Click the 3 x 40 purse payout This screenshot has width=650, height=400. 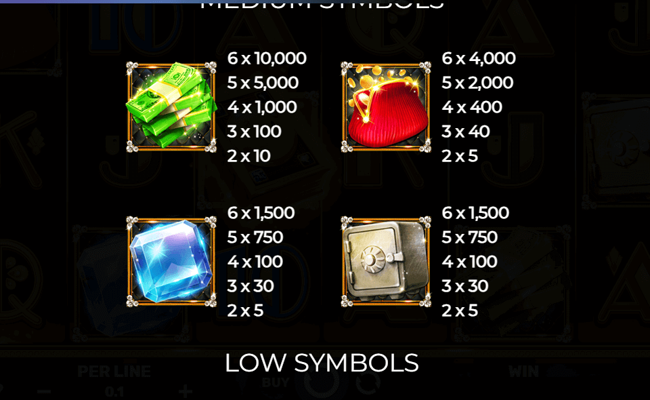click(466, 132)
